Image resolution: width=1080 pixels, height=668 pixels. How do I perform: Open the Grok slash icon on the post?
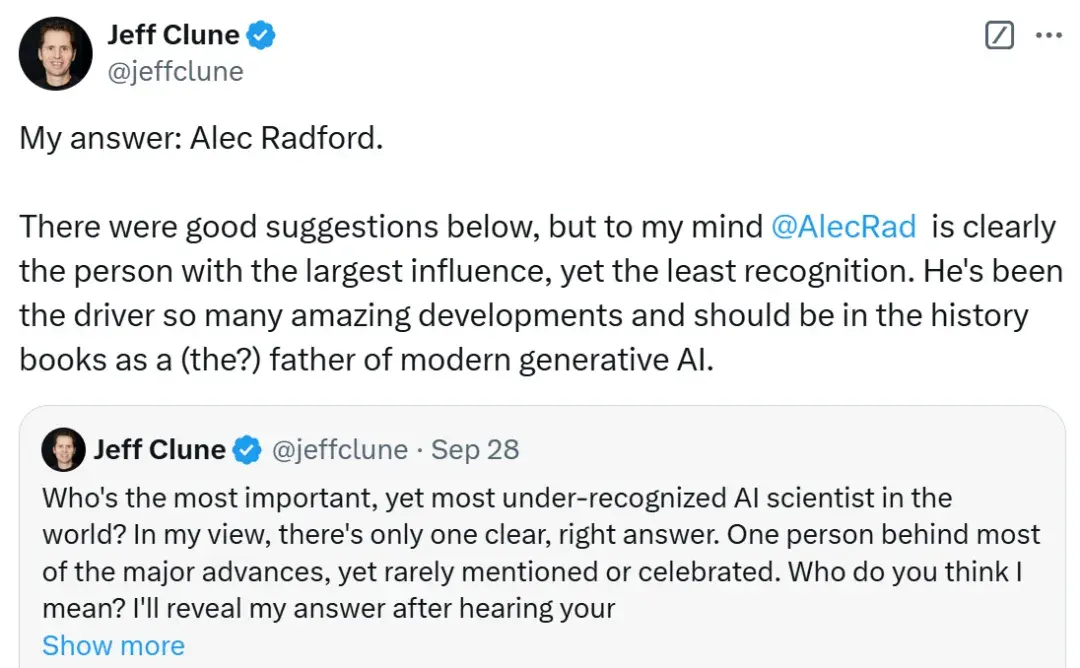(x=999, y=33)
